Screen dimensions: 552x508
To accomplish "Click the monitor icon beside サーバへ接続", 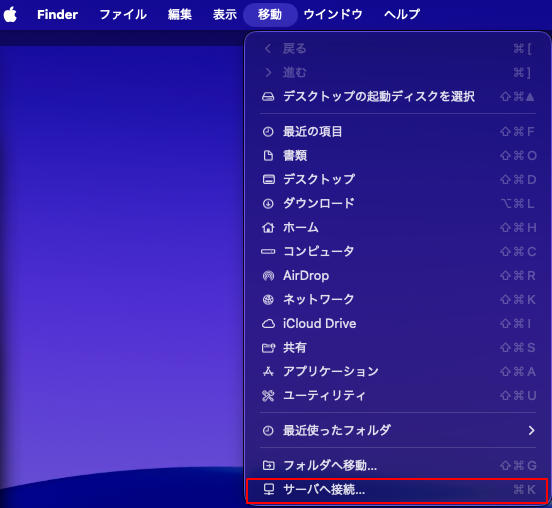I will pos(269,489).
